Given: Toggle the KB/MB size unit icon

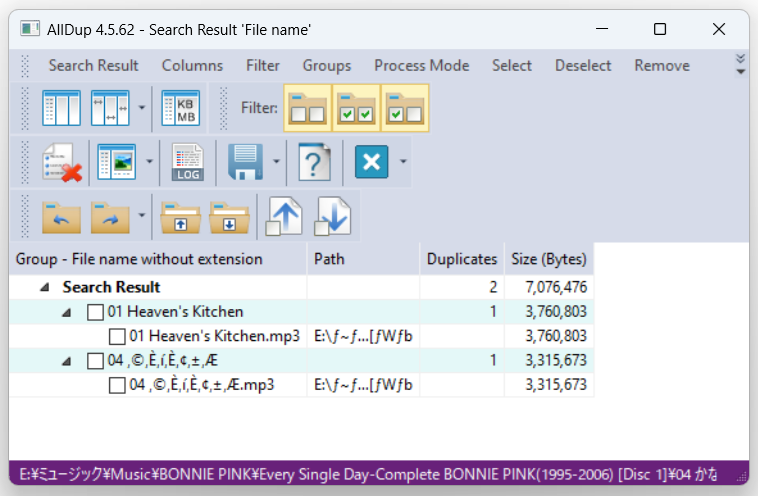Looking at the screenshot, I should click(x=180, y=108).
